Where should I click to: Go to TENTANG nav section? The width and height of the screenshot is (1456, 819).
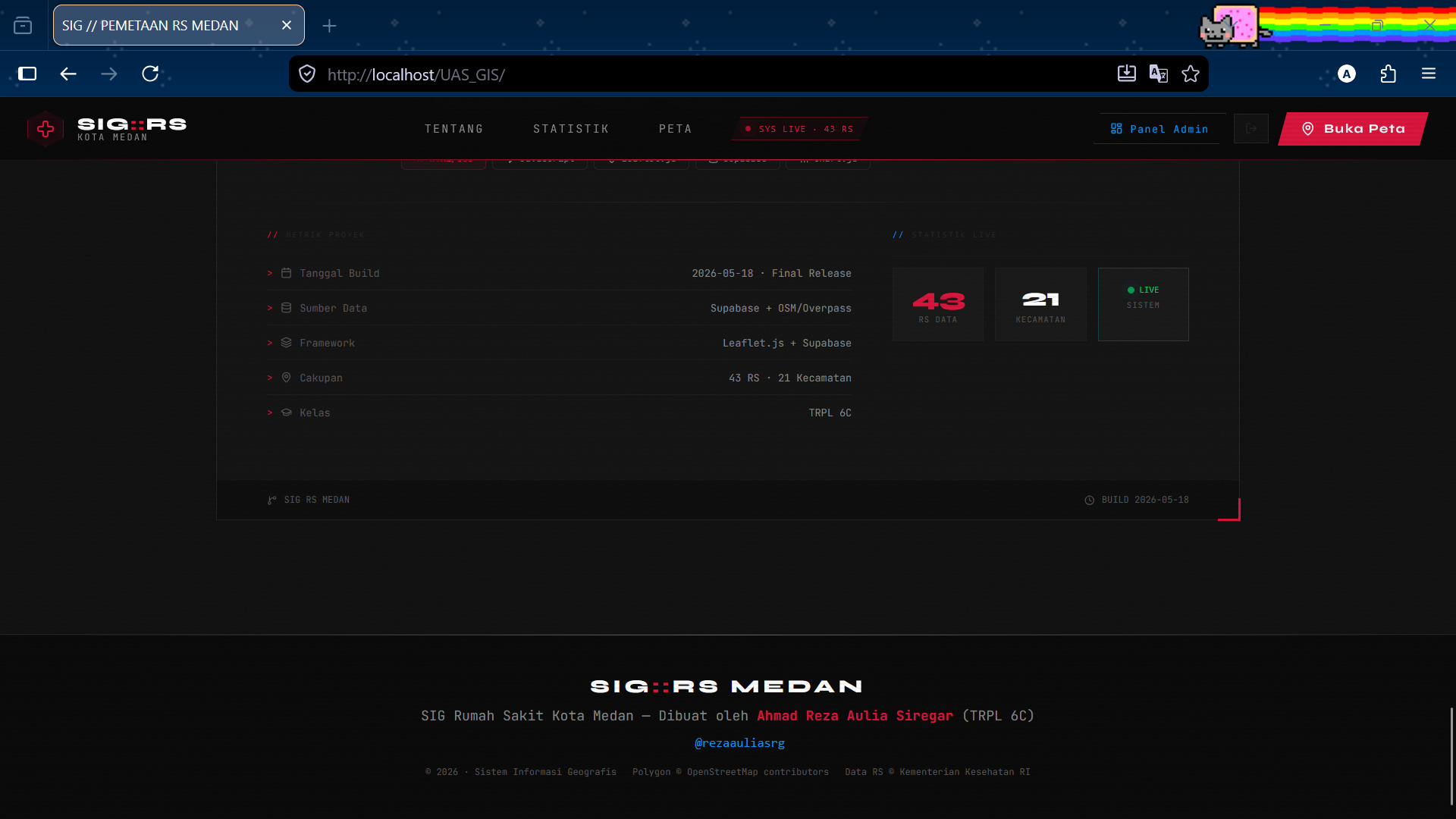point(453,129)
